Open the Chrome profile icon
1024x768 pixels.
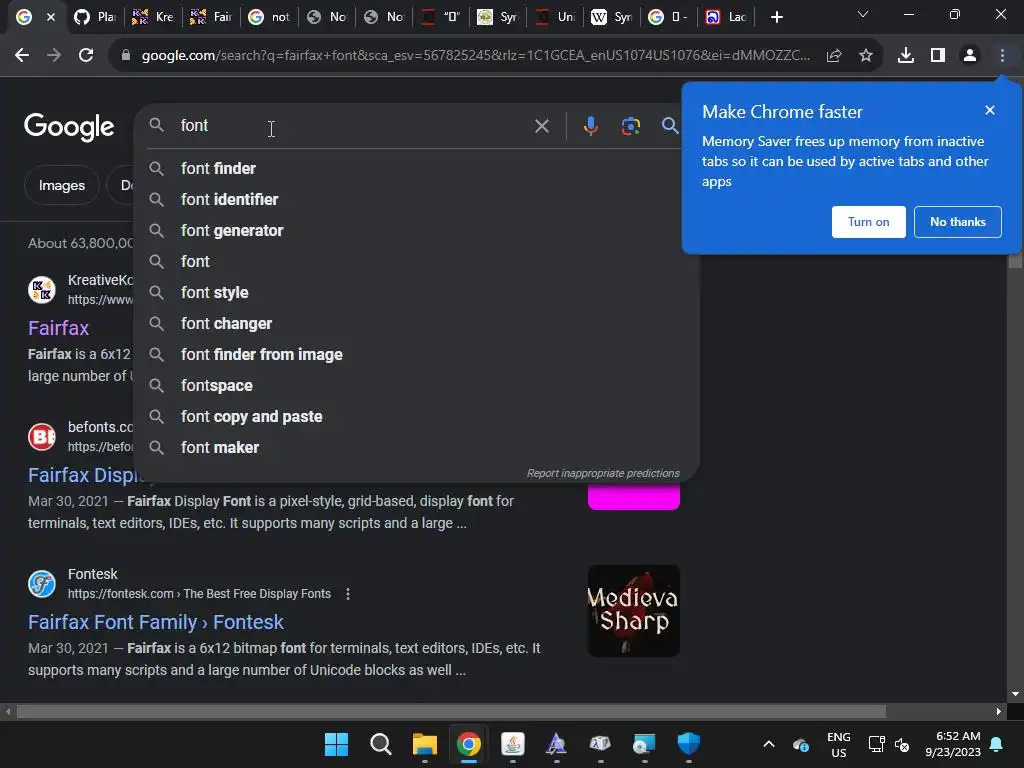[970, 56]
